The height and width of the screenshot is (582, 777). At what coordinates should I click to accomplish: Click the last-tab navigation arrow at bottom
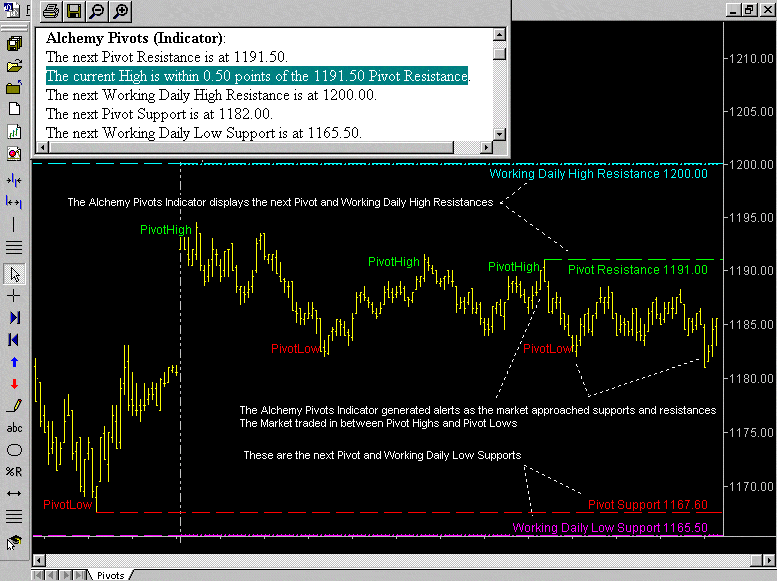click(x=79, y=575)
